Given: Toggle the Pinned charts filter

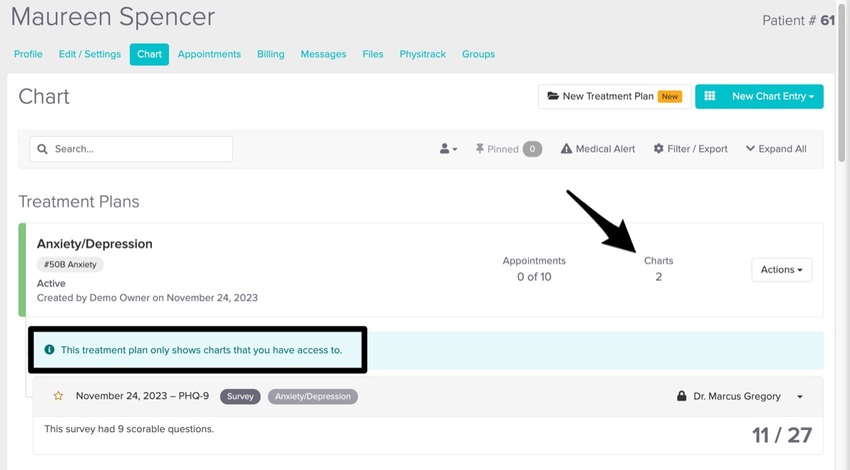Looking at the screenshot, I should [x=507, y=149].
